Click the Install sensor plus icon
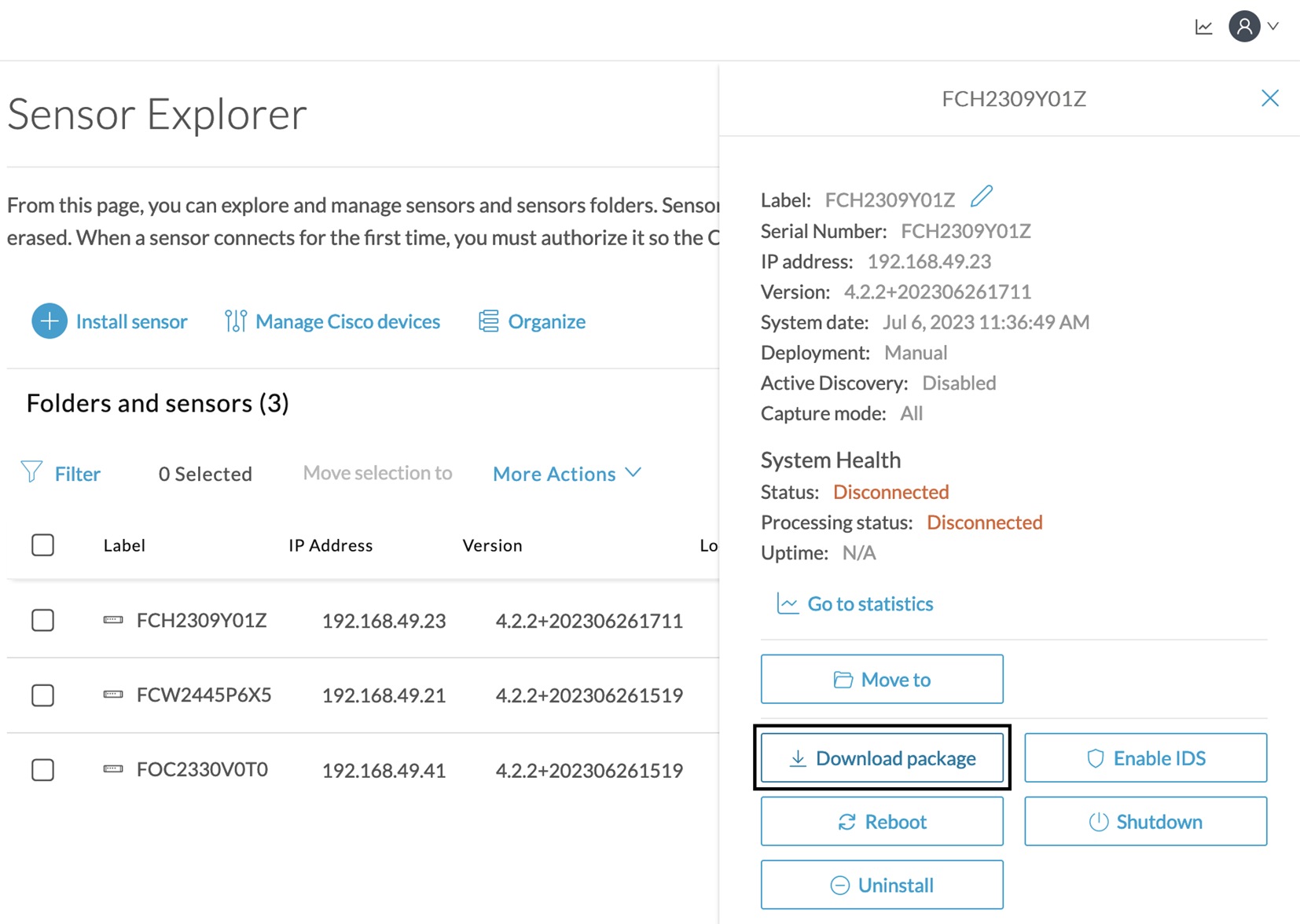1300x924 pixels. [49, 321]
